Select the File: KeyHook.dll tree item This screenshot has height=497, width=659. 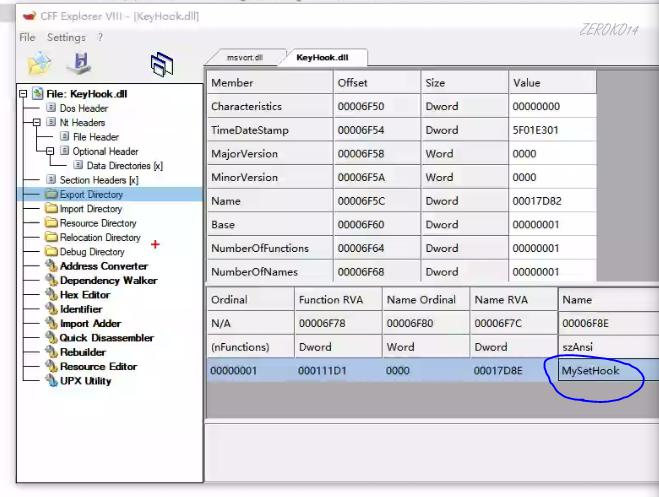click(87, 94)
